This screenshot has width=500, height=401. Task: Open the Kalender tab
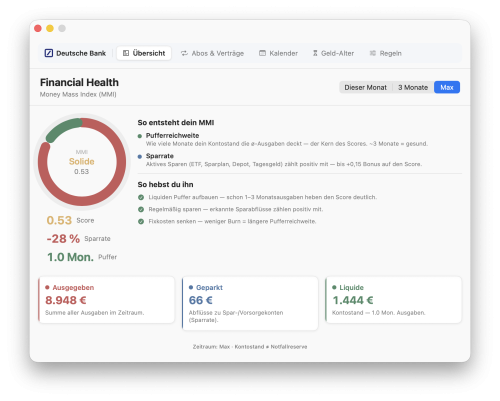(278, 53)
